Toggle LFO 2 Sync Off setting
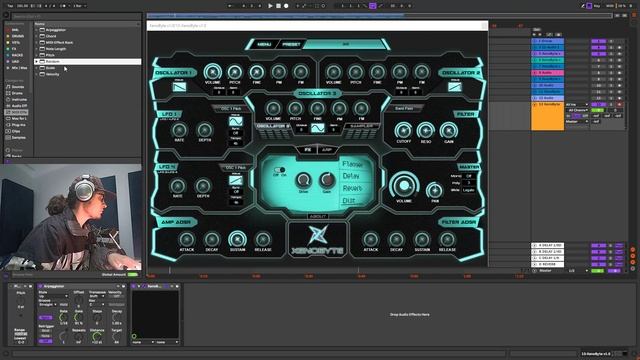 pyautogui.click(x=236, y=192)
